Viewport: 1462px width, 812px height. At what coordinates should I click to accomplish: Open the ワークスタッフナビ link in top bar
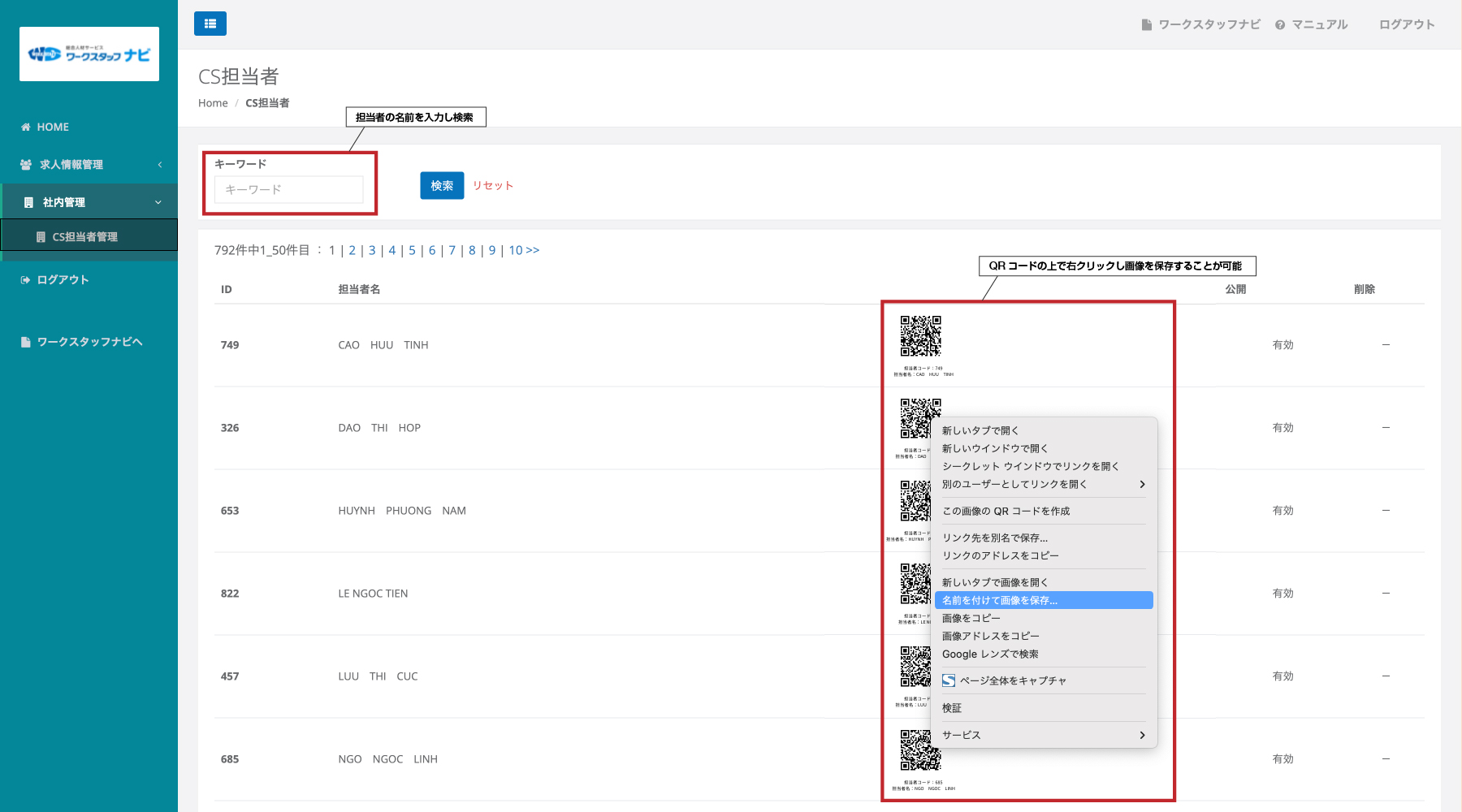tap(1209, 24)
